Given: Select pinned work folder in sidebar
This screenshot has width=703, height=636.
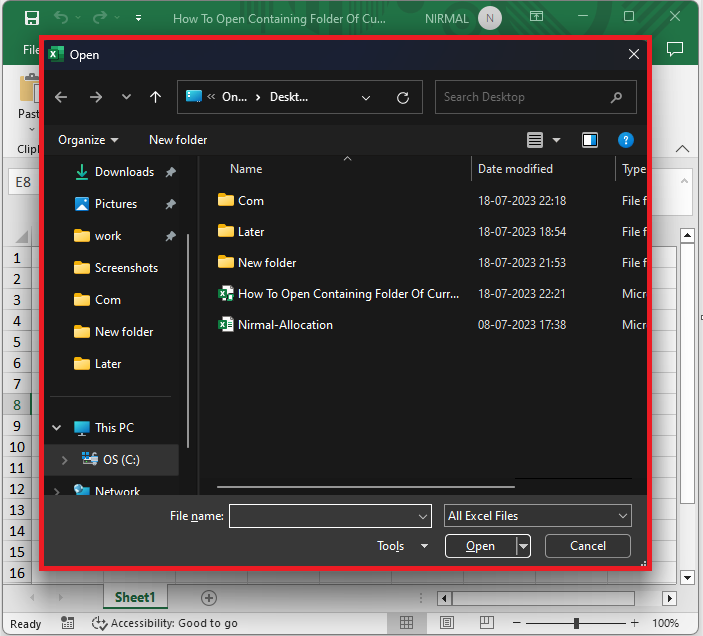Looking at the screenshot, I should coord(108,236).
